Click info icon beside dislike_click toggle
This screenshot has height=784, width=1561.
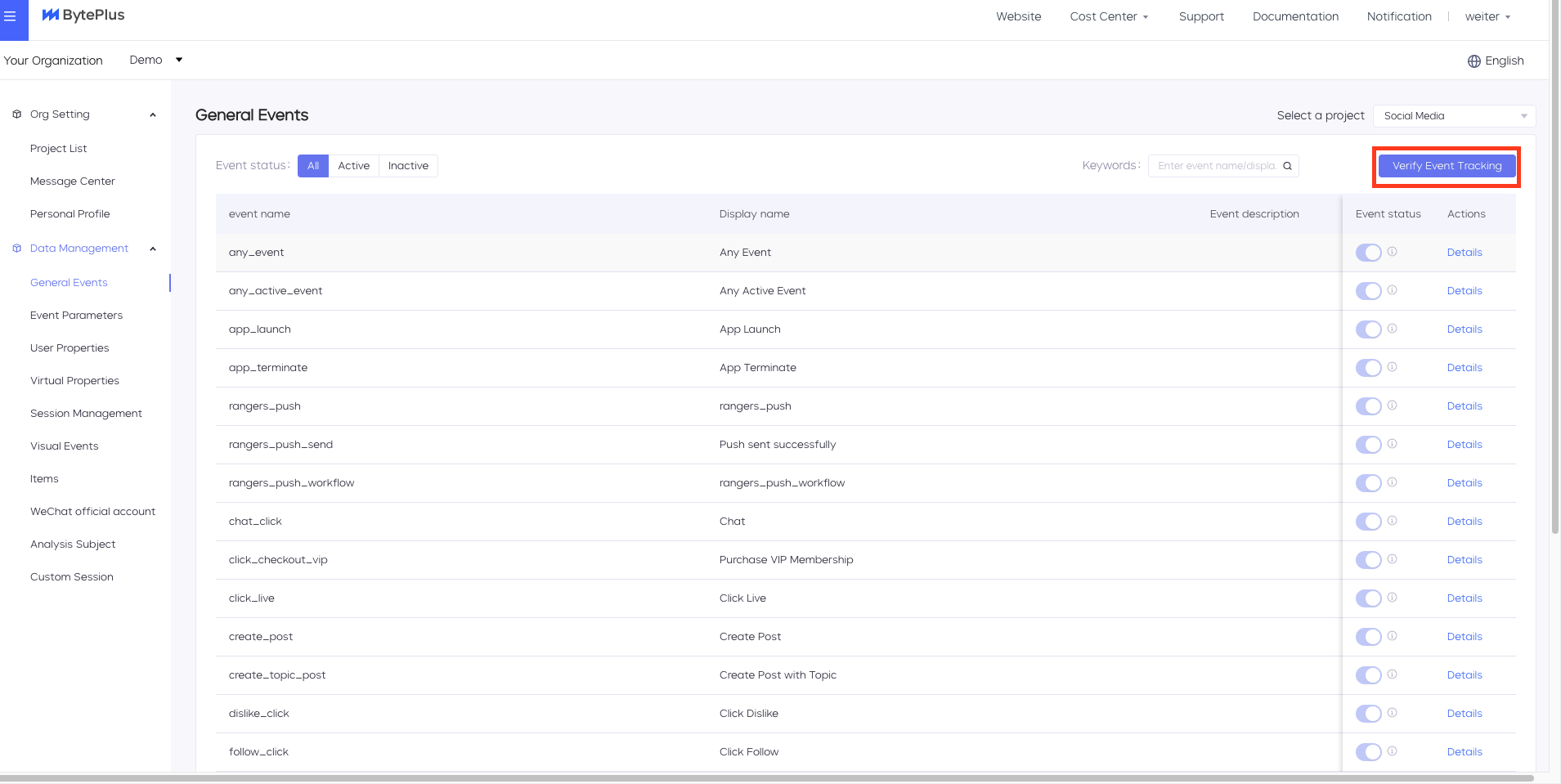[x=1392, y=713]
